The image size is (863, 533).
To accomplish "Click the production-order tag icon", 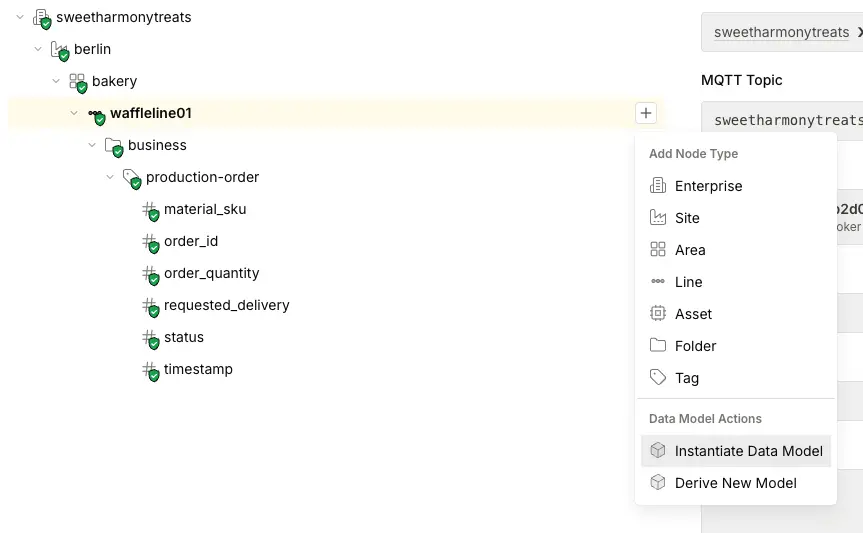I will (132, 178).
